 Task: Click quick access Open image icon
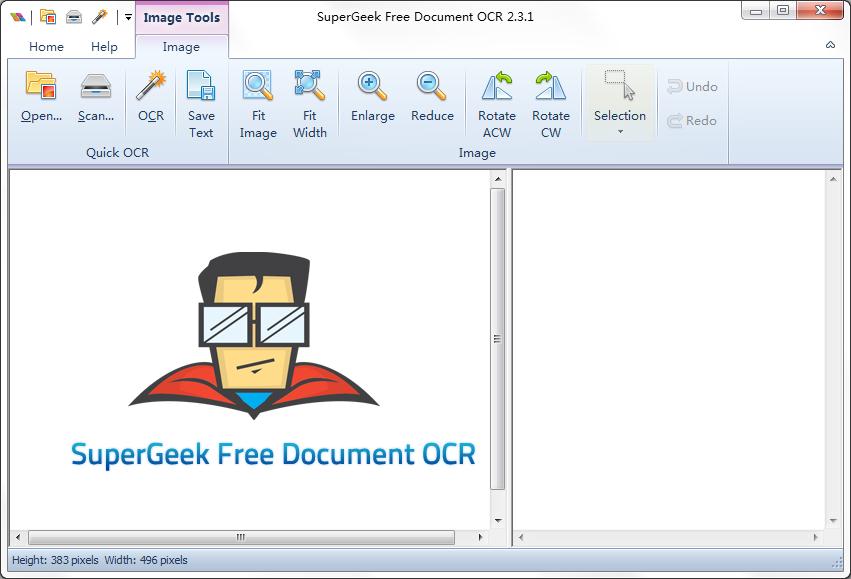pyautogui.click(x=48, y=17)
